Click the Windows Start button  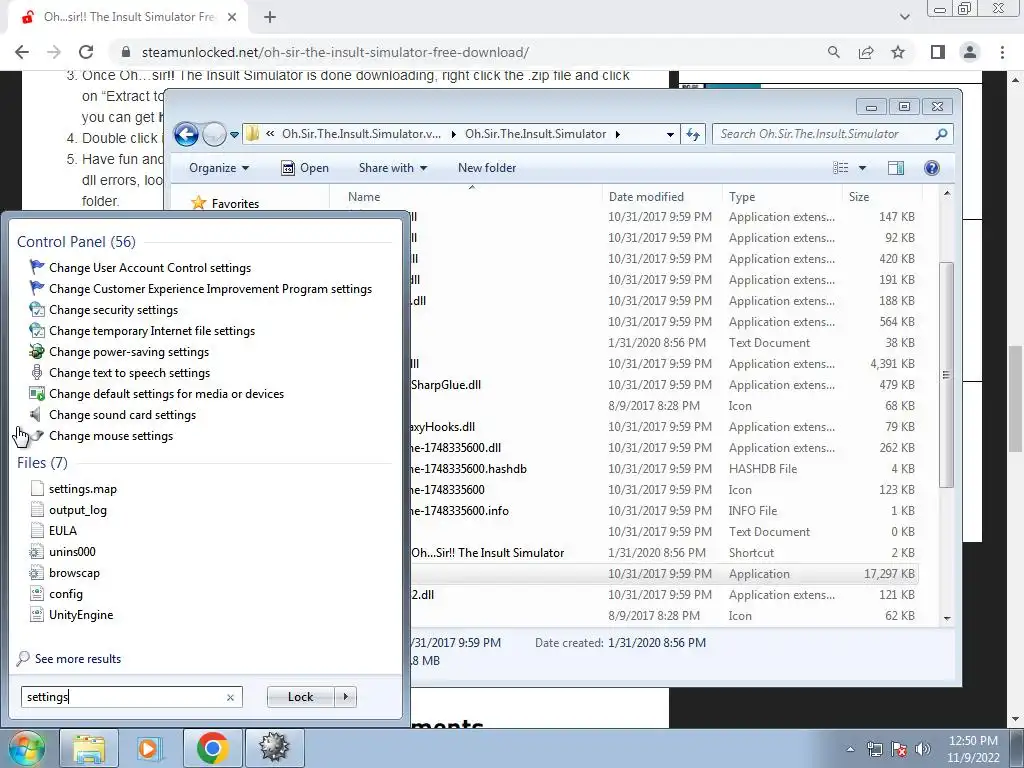(26, 748)
